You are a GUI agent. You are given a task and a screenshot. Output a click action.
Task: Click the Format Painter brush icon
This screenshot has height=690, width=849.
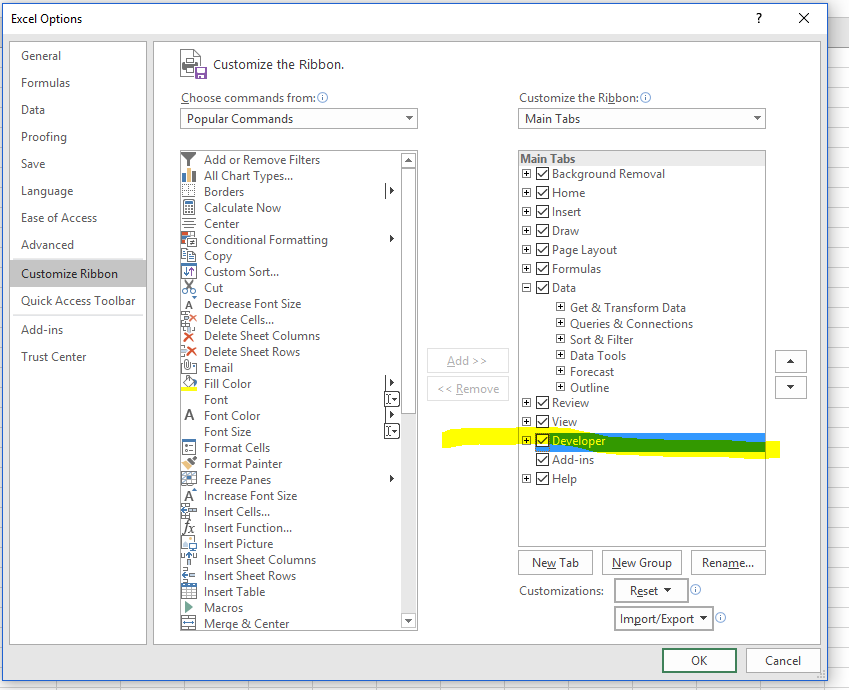tap(188, 464)
